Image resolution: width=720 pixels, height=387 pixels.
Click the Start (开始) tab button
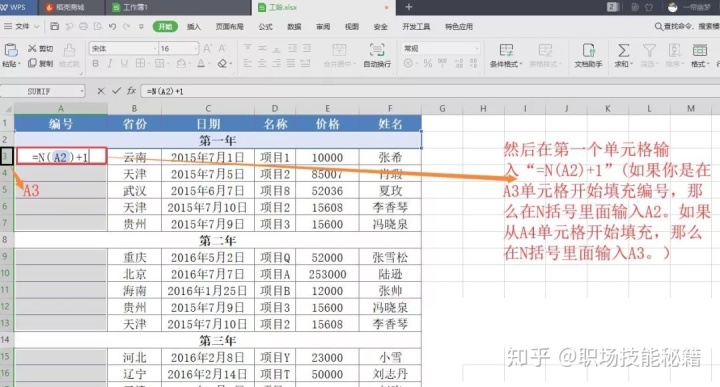[x=165, y=27]
